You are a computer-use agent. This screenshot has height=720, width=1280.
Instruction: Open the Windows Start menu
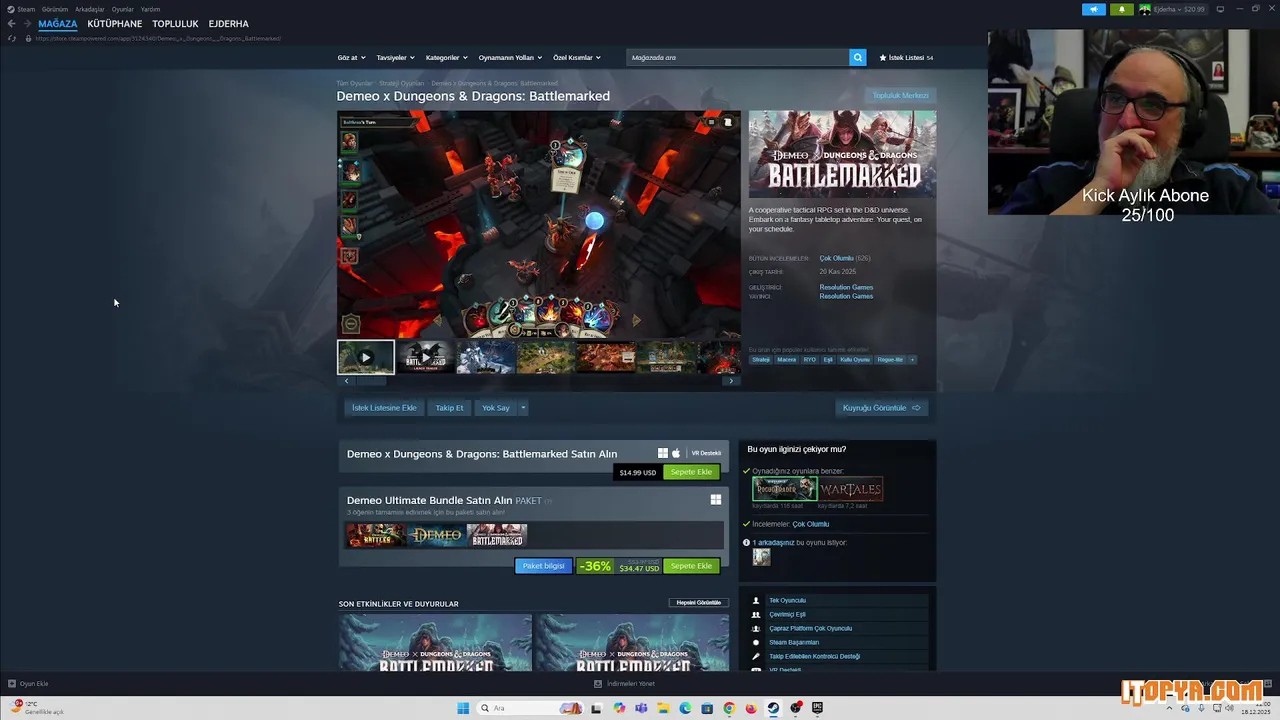463,708
